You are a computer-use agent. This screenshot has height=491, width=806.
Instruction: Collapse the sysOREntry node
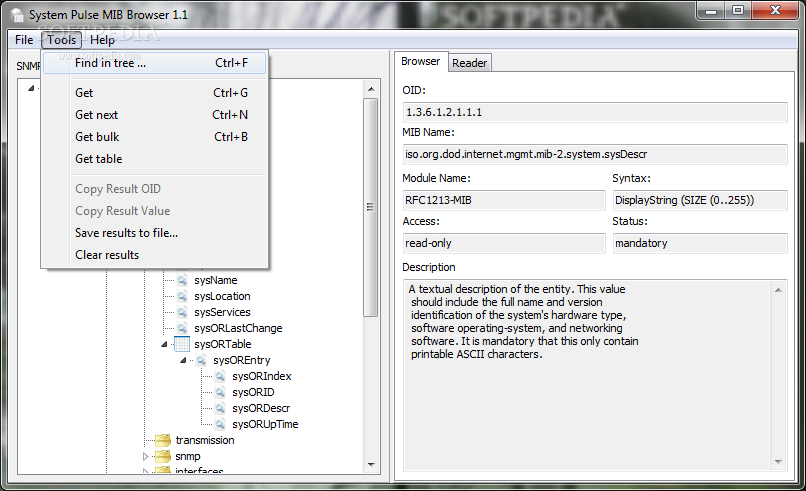[x=183, y=360]
